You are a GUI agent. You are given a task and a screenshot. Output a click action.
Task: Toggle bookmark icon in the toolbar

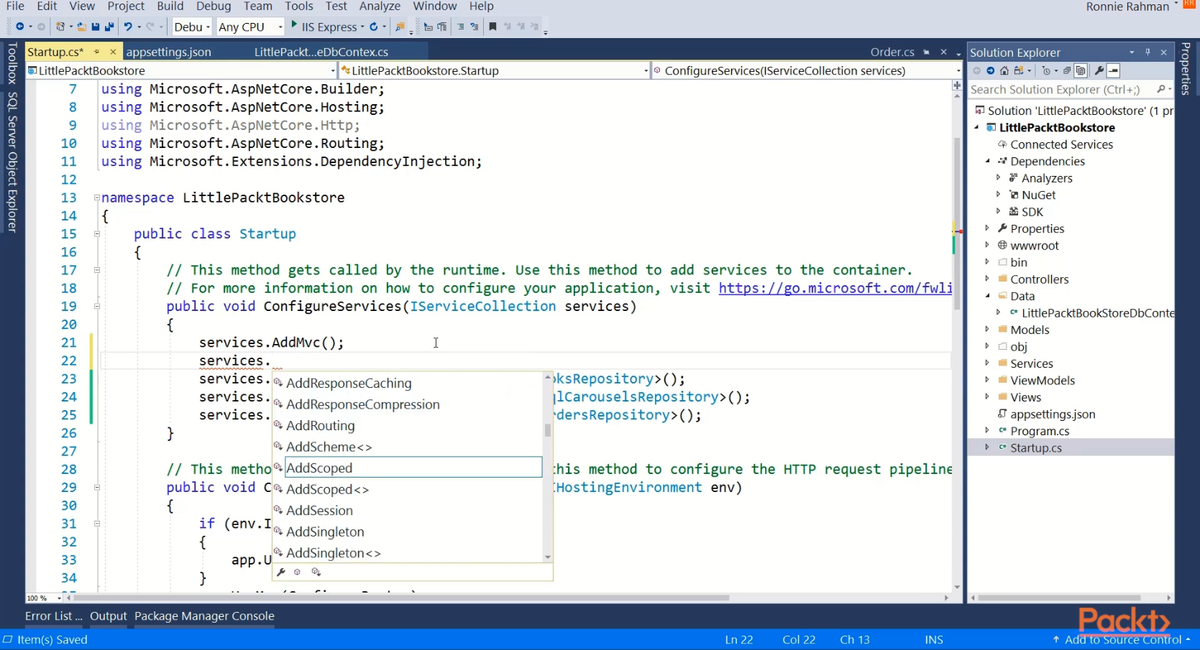(492, 26)
